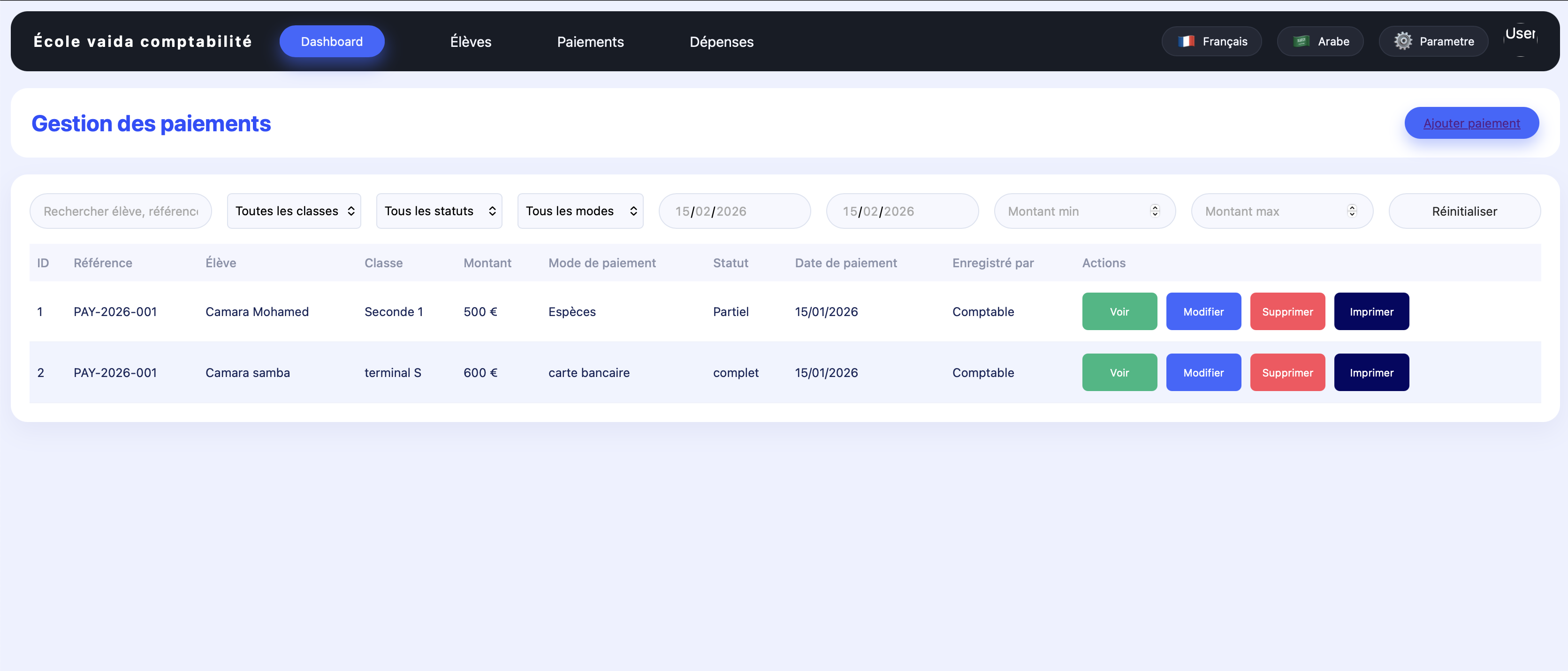This screenshot has height=671, width=1568.
Task: Print Camara samba's payment
Action: 1371,372
